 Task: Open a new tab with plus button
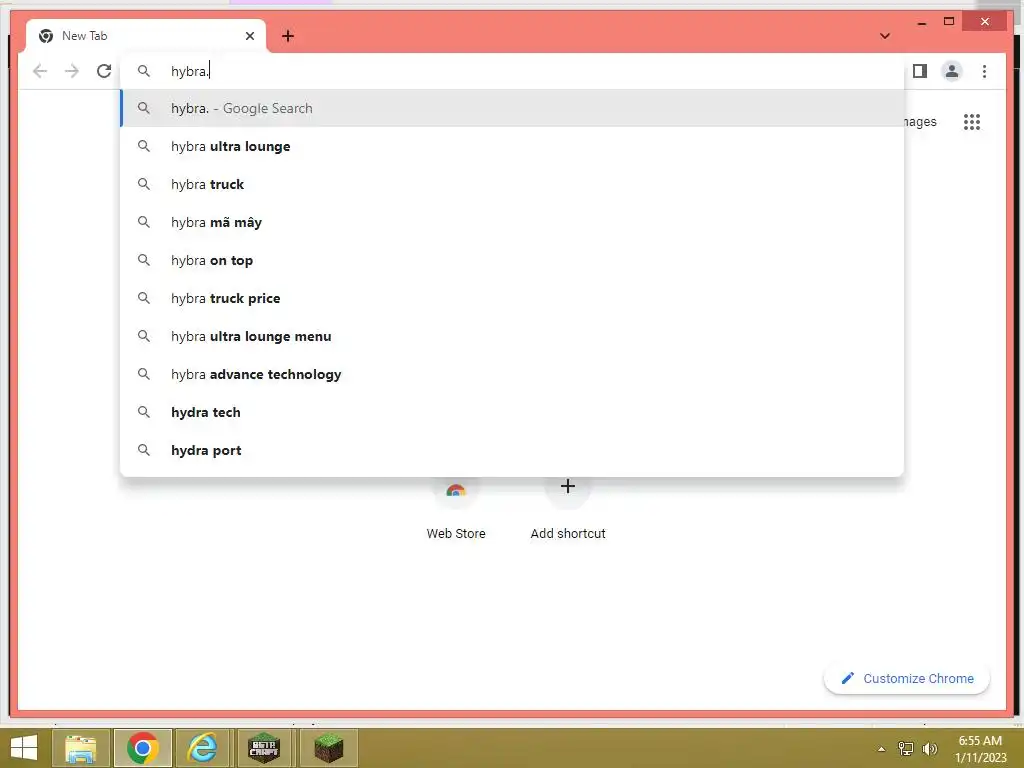(288, 36)
